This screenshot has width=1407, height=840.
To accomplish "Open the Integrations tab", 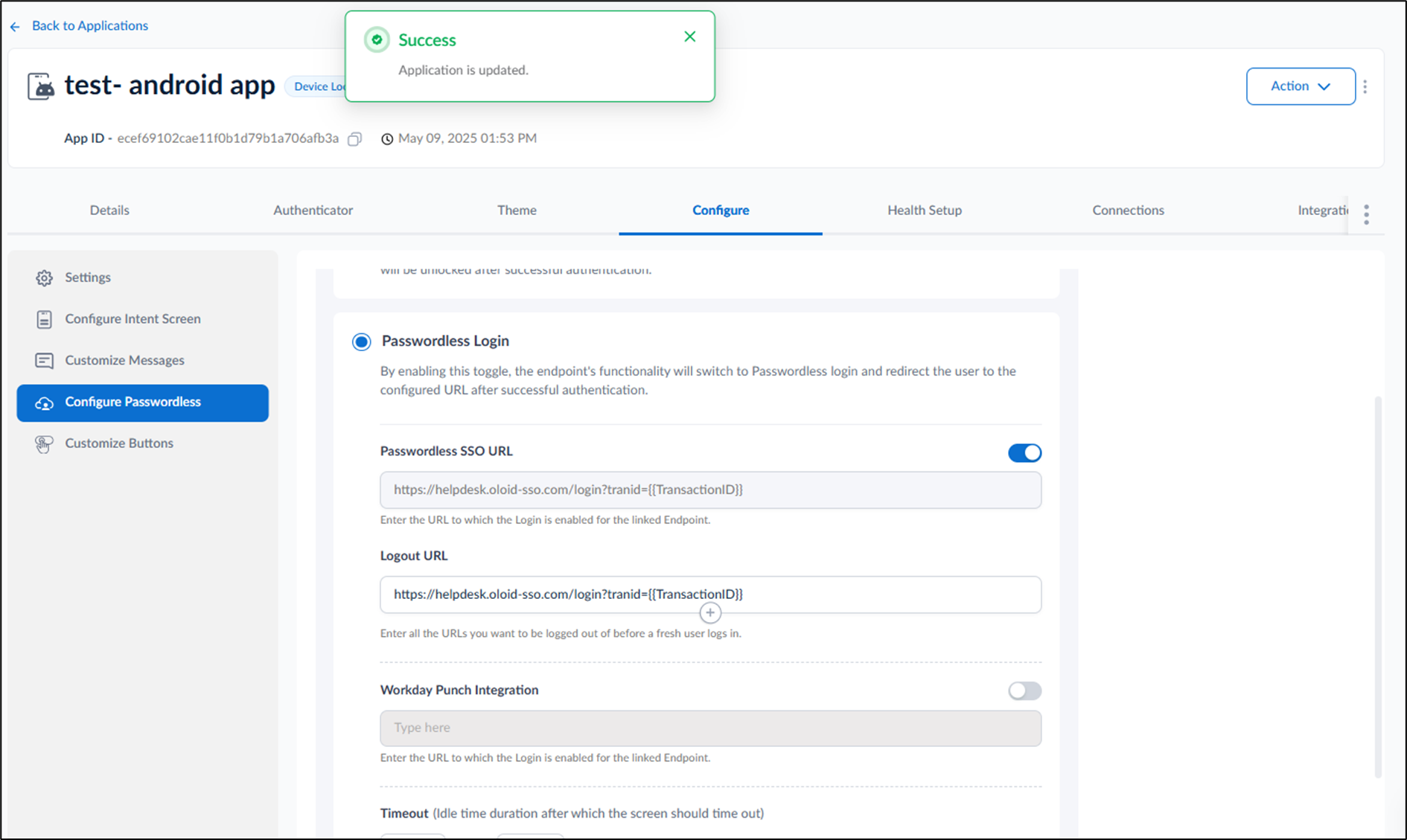I will pos(1323,210).
